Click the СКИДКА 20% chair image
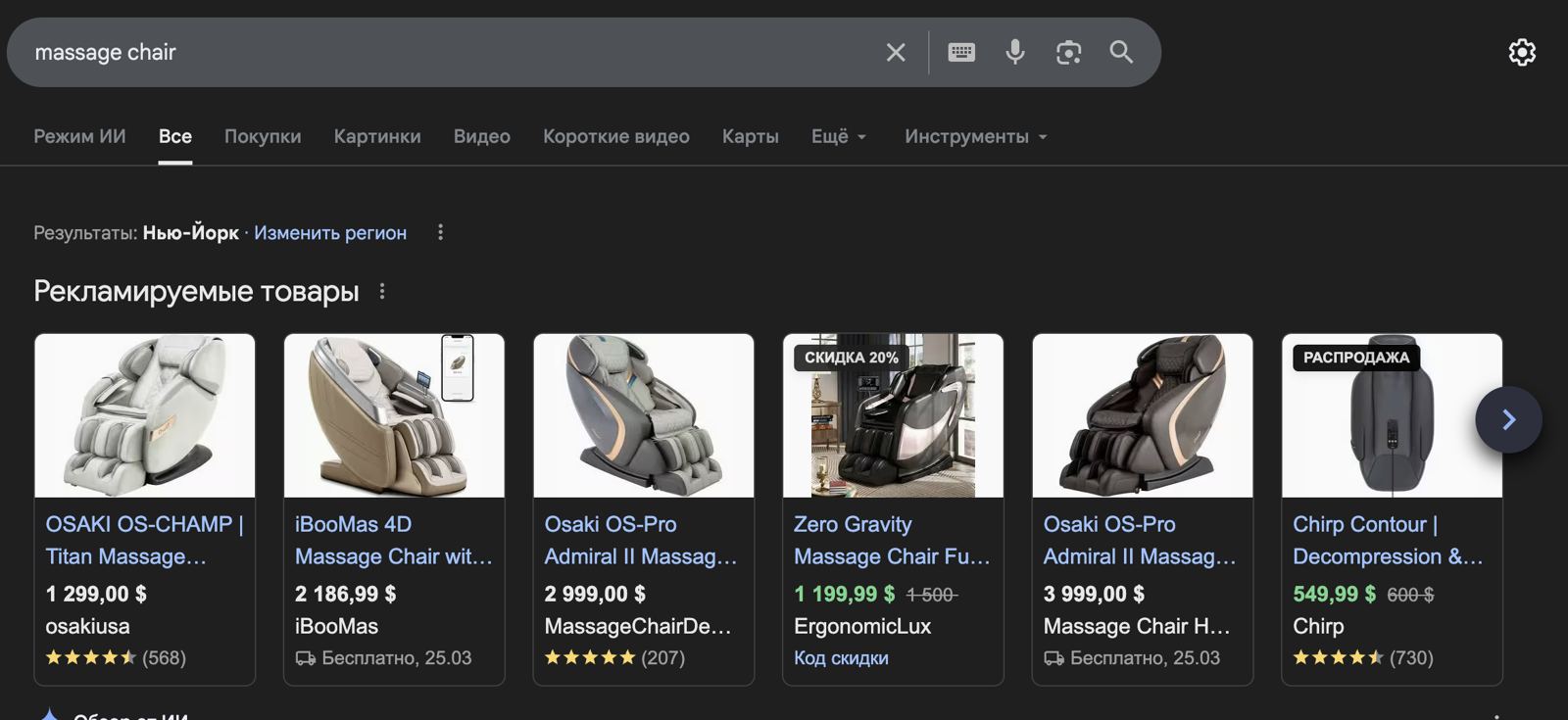The width and height of the screenshot is (1568, 720). coord(893,415)
